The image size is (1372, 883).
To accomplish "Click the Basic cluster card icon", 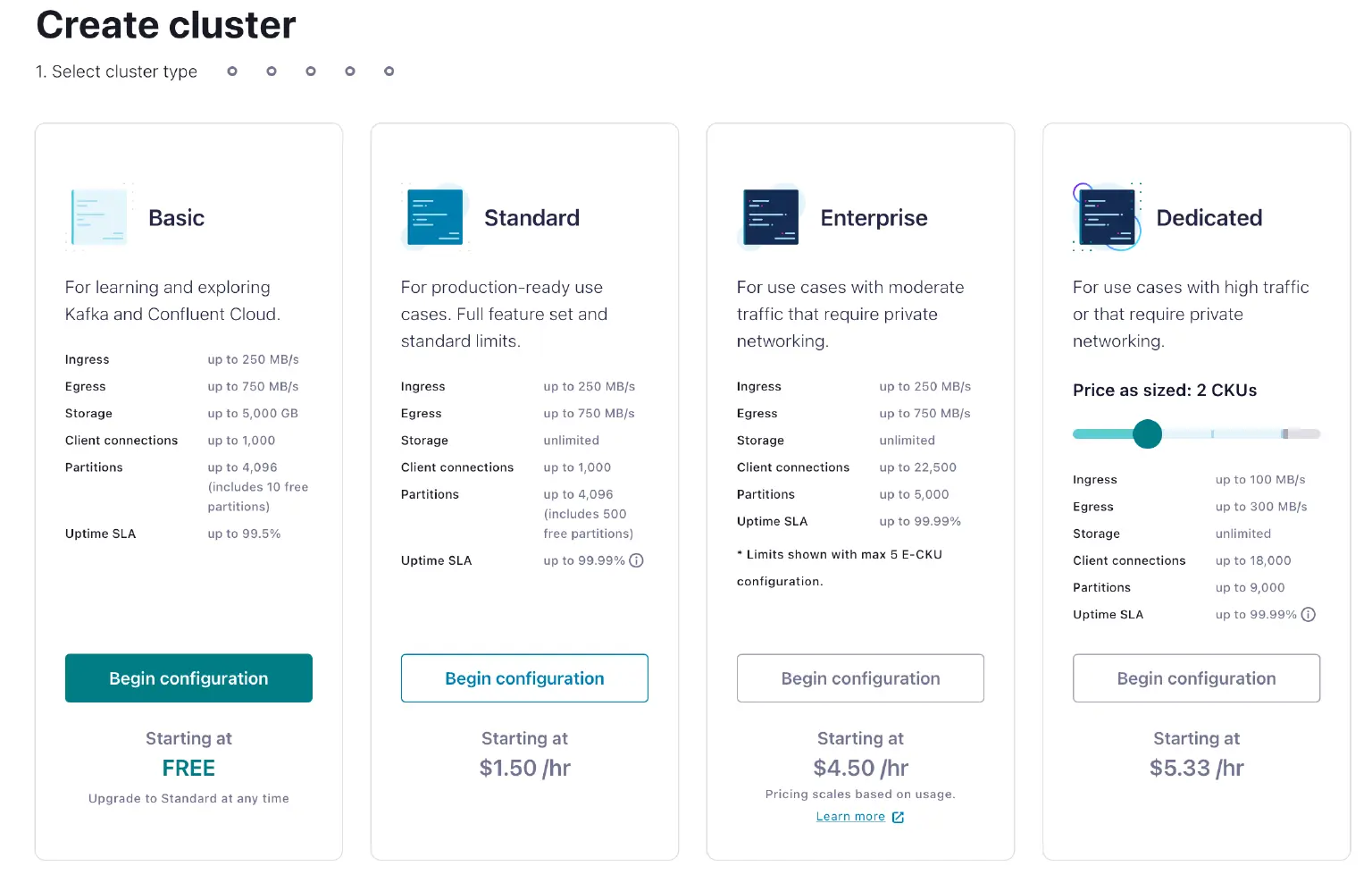I will pos(98,216).
